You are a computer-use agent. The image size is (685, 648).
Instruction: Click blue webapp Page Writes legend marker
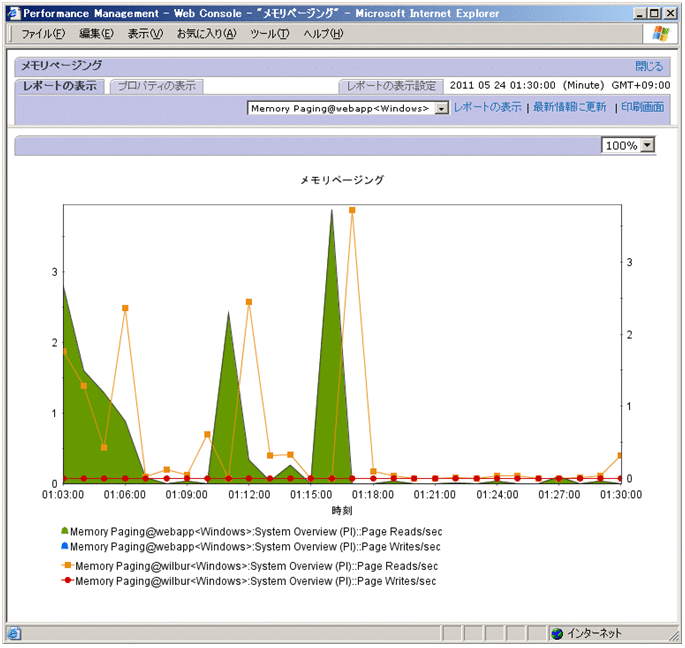(x=65, y=547)
